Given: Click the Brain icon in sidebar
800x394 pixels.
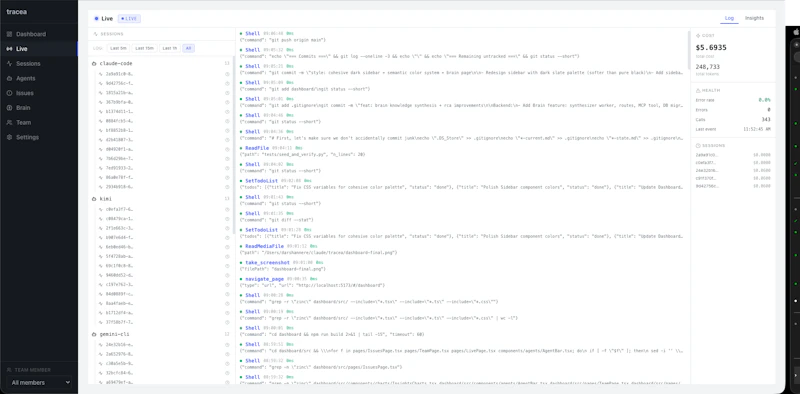Looking at the screenshot, I should pyautogui.click(x=9, y=108).
